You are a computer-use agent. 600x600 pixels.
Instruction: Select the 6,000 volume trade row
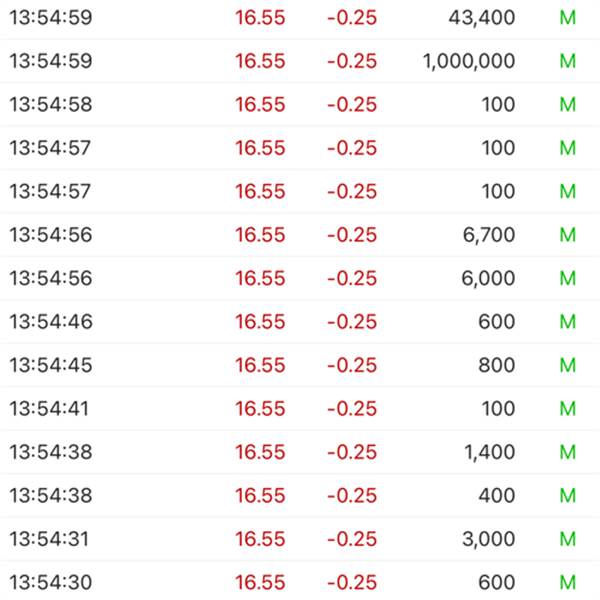pos(300,278)
